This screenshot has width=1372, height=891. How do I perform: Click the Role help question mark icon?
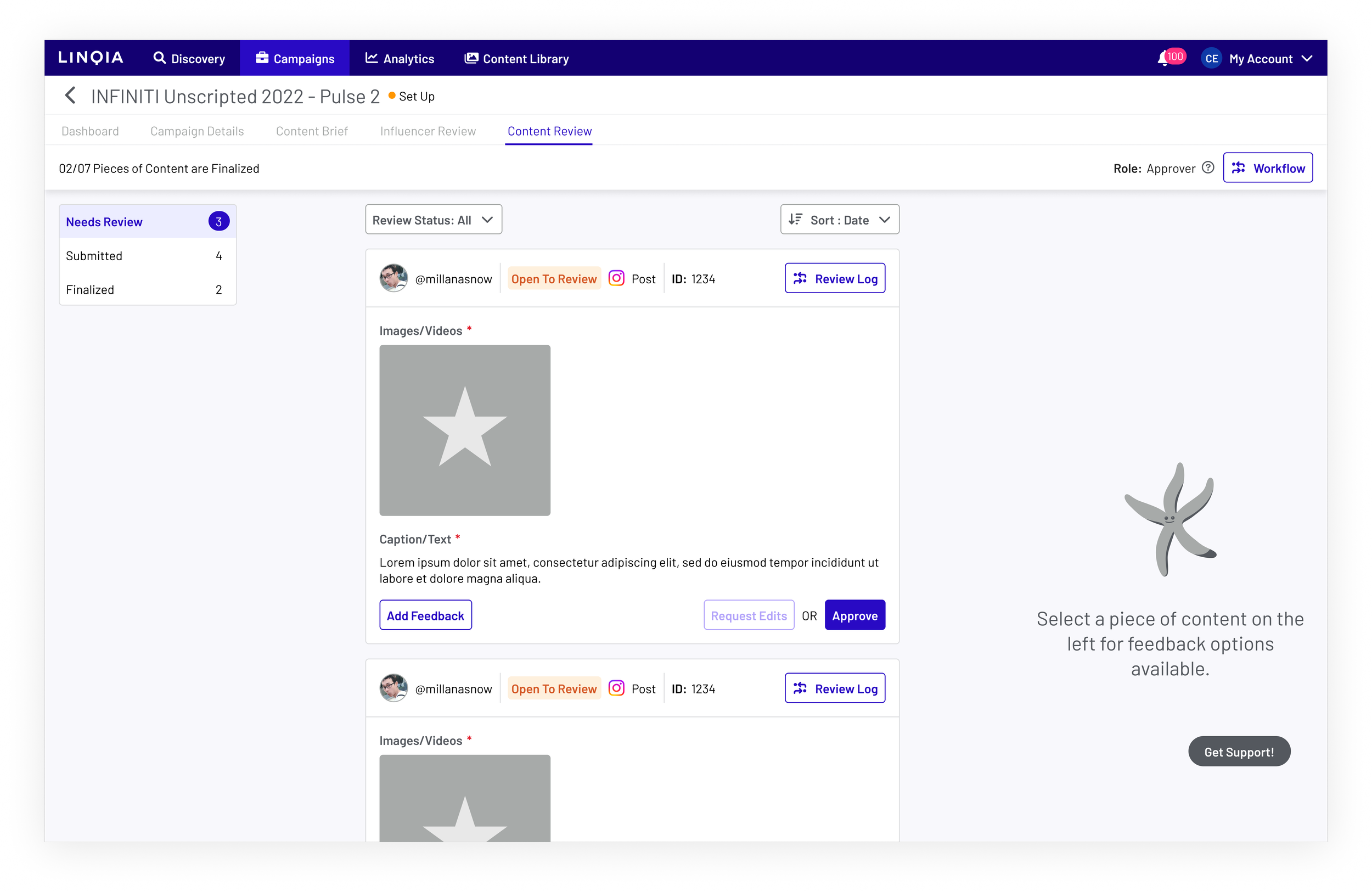click(x=1208, y=168)
